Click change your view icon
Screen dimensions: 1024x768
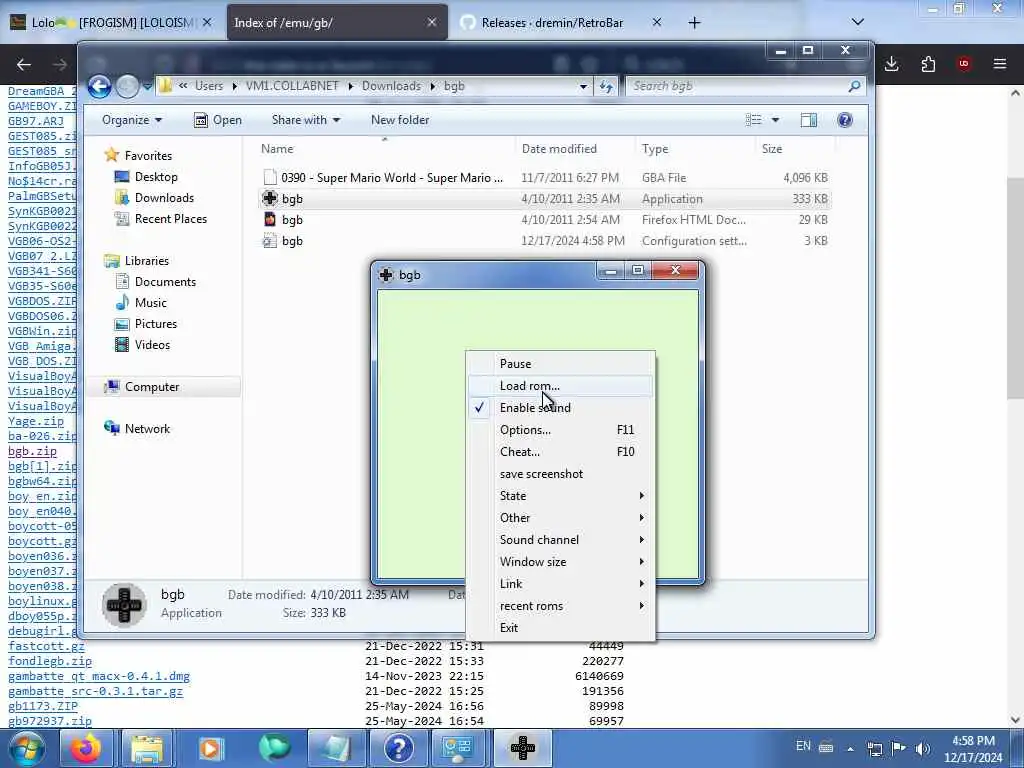tap(754, 120)
